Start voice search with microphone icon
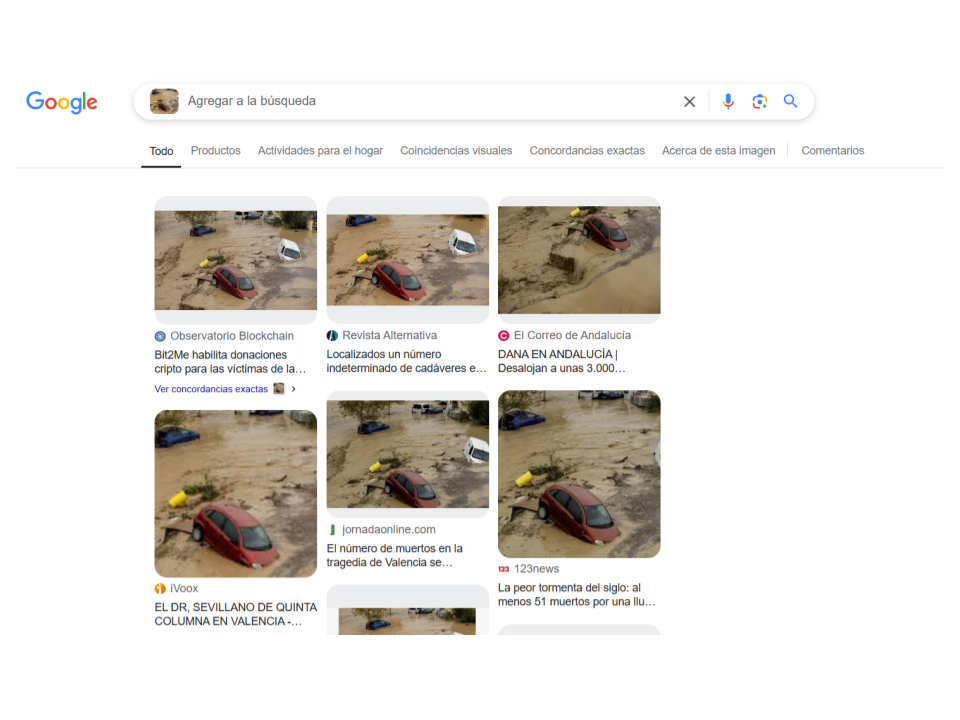The width and height of the screenshot is (960, 720). (x=728, y=102)
